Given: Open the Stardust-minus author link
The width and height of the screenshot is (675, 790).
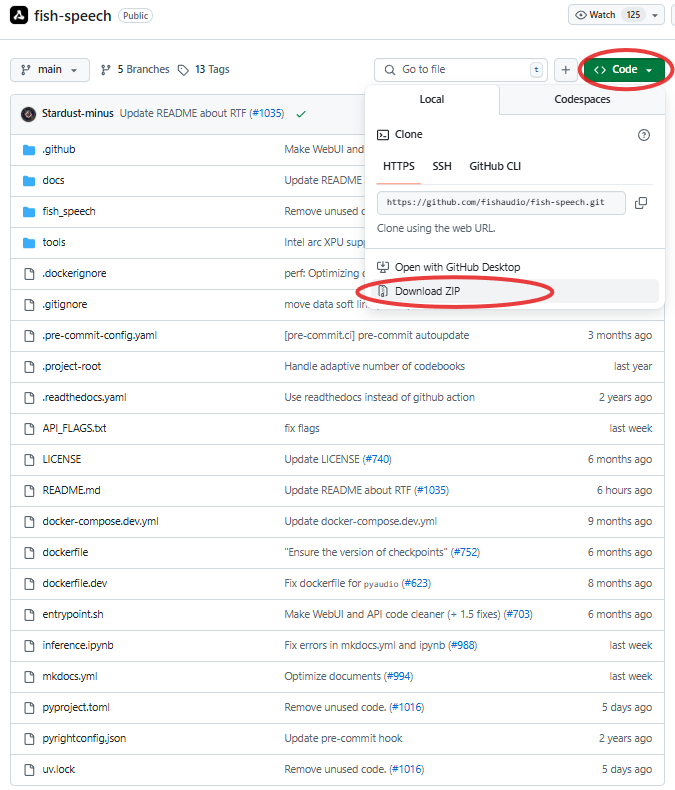Looking at the screenshot, I should point(78,114).
